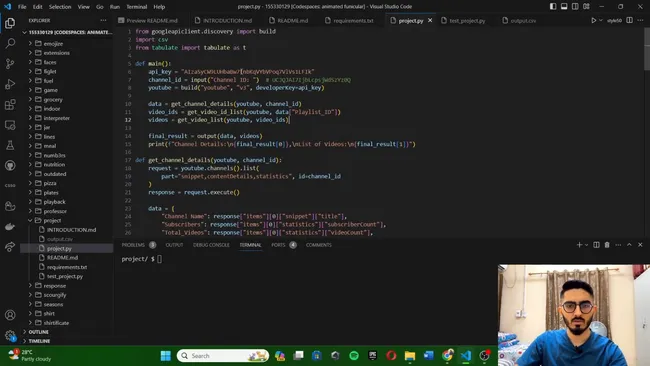Open the Accounts icon in activity bar

click(10, 315)
